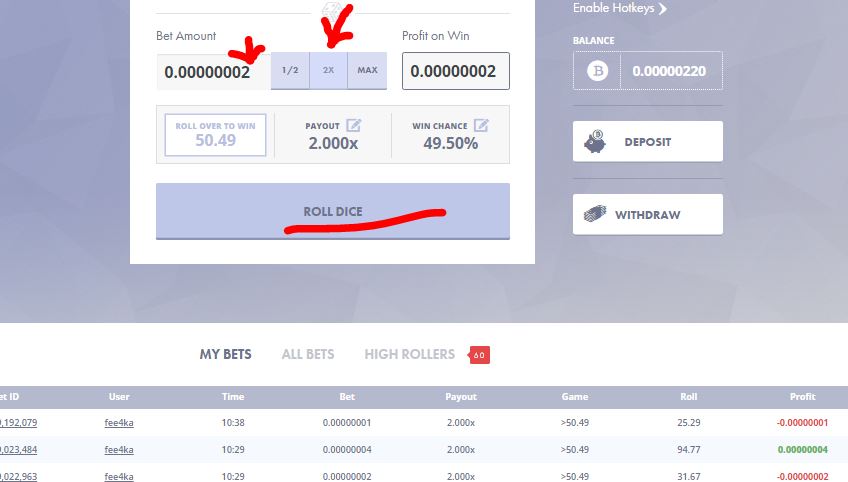Click the Win Chance edit pencil icon

coord(481,126)
